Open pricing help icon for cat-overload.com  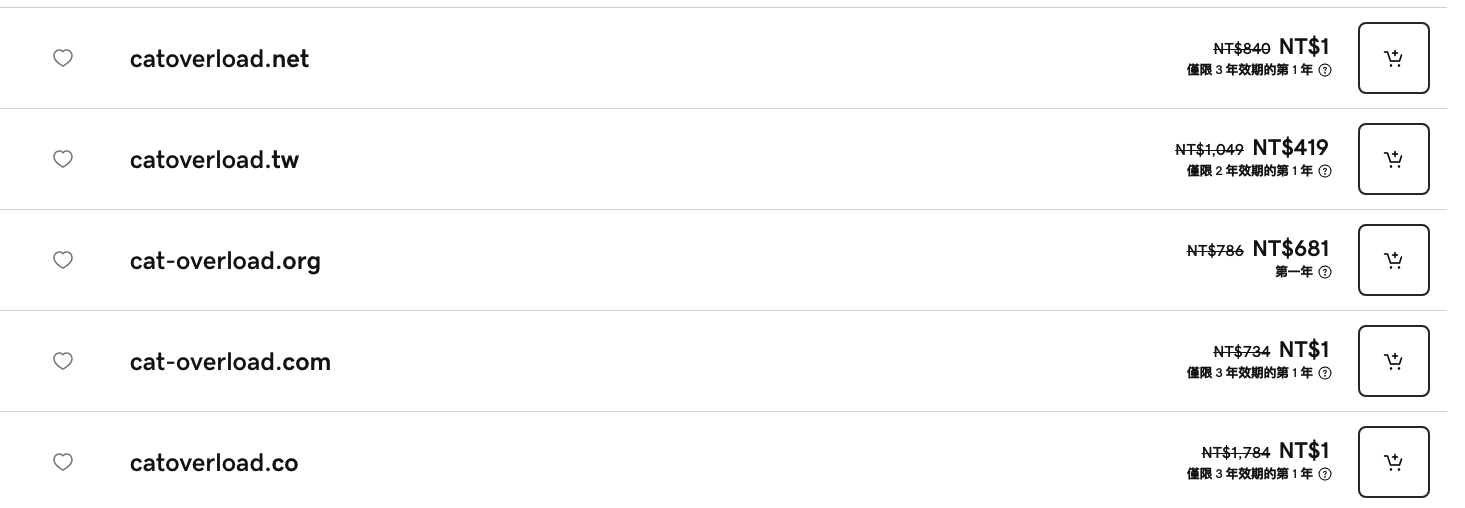pos(1325,373)
